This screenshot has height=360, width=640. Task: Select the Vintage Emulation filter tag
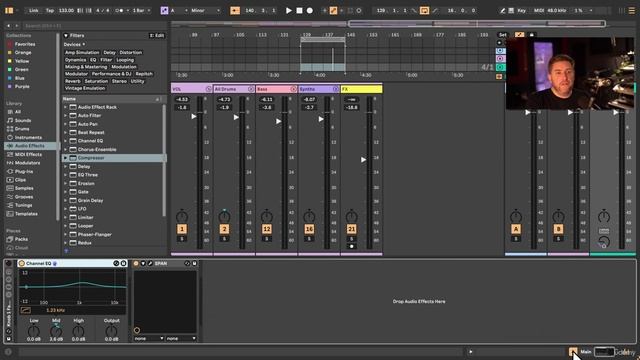click(x=85, y=88)
